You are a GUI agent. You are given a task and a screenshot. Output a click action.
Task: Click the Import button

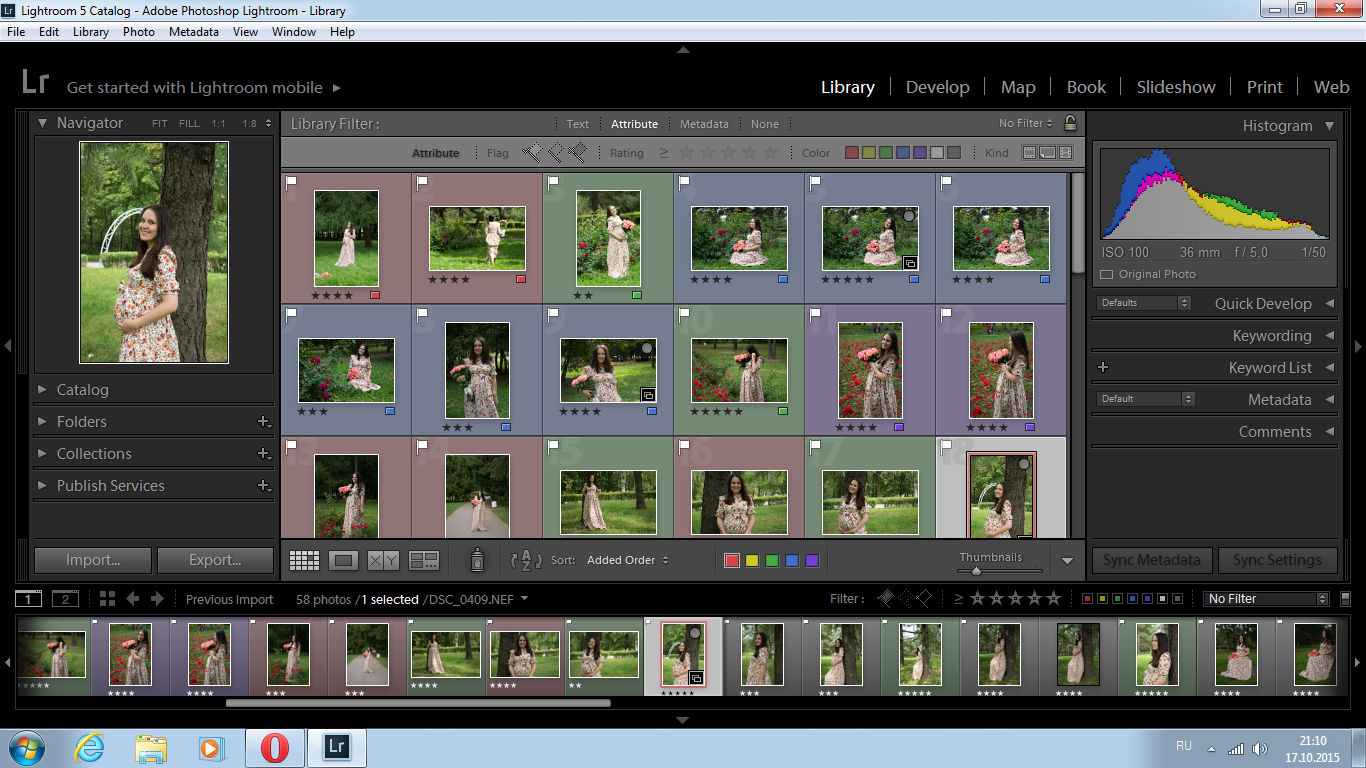(x=93, y=560)
